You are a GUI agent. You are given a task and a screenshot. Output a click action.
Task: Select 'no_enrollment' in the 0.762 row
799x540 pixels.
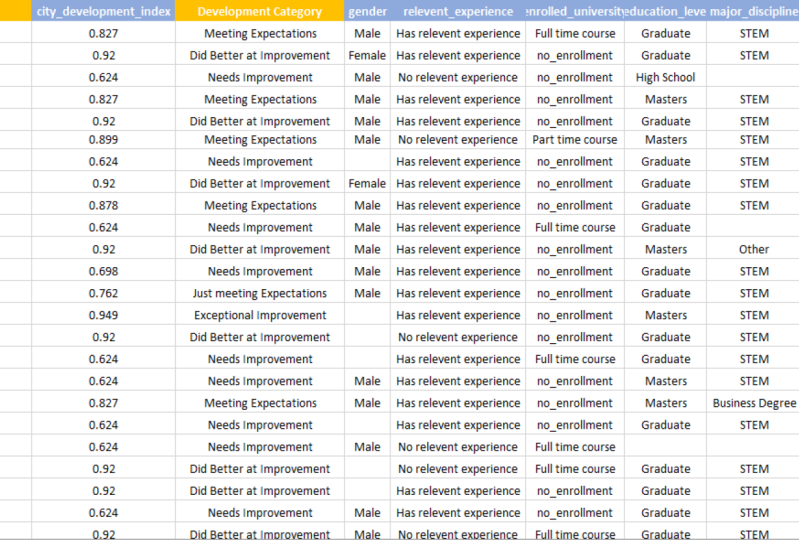(x=575, y=293)
